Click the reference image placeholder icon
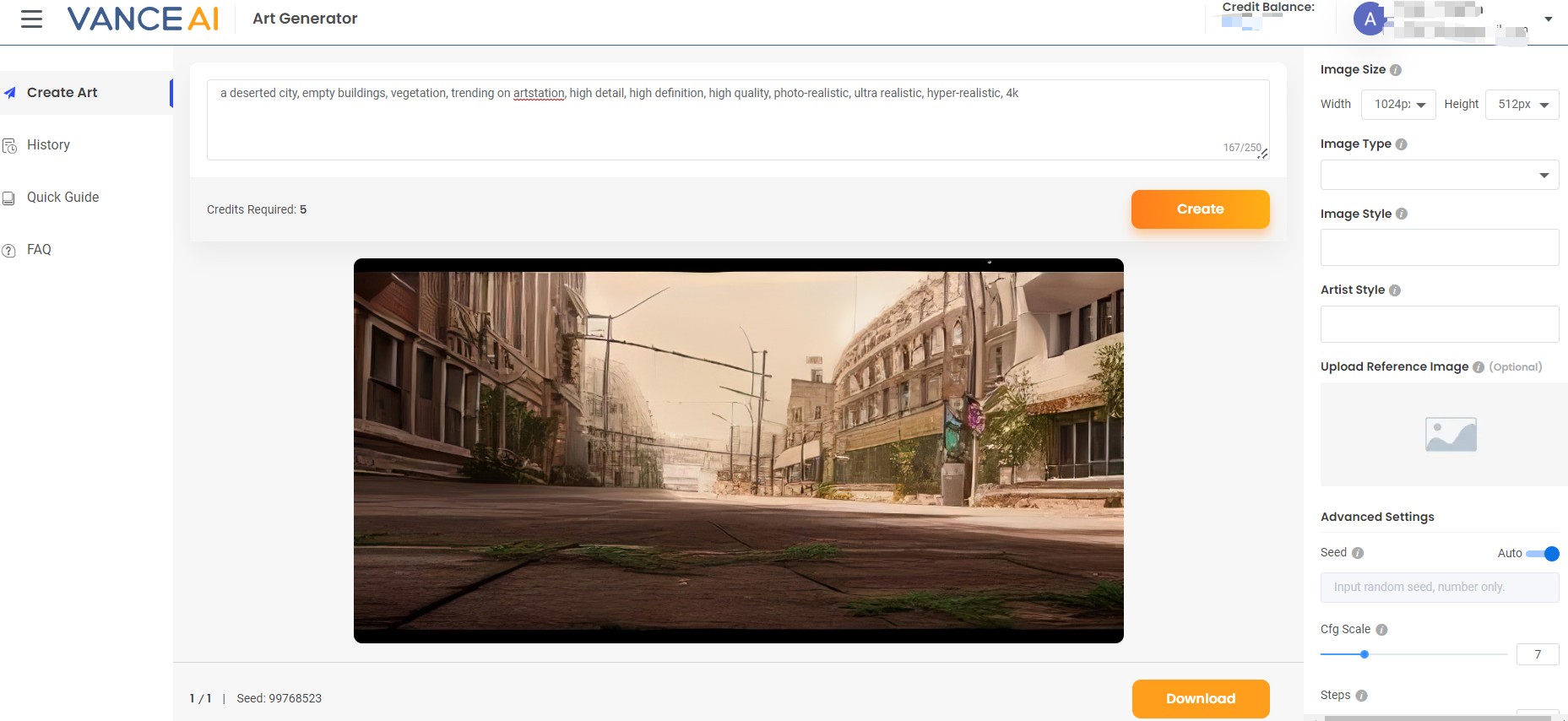The height and width of the screenshot is (721, 1568). [x=1451, y=435]
